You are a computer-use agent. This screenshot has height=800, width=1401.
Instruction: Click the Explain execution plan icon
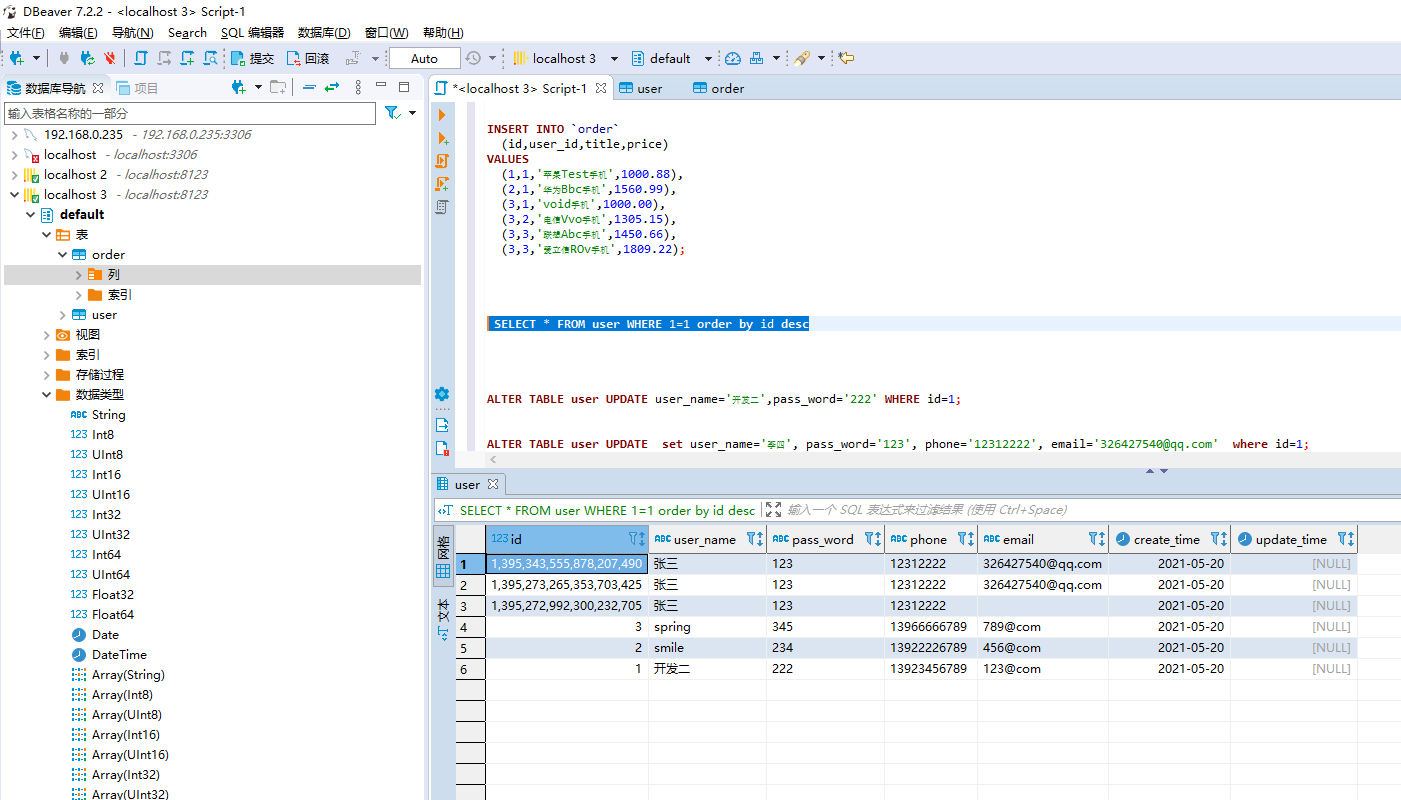(x=442, y=207)
